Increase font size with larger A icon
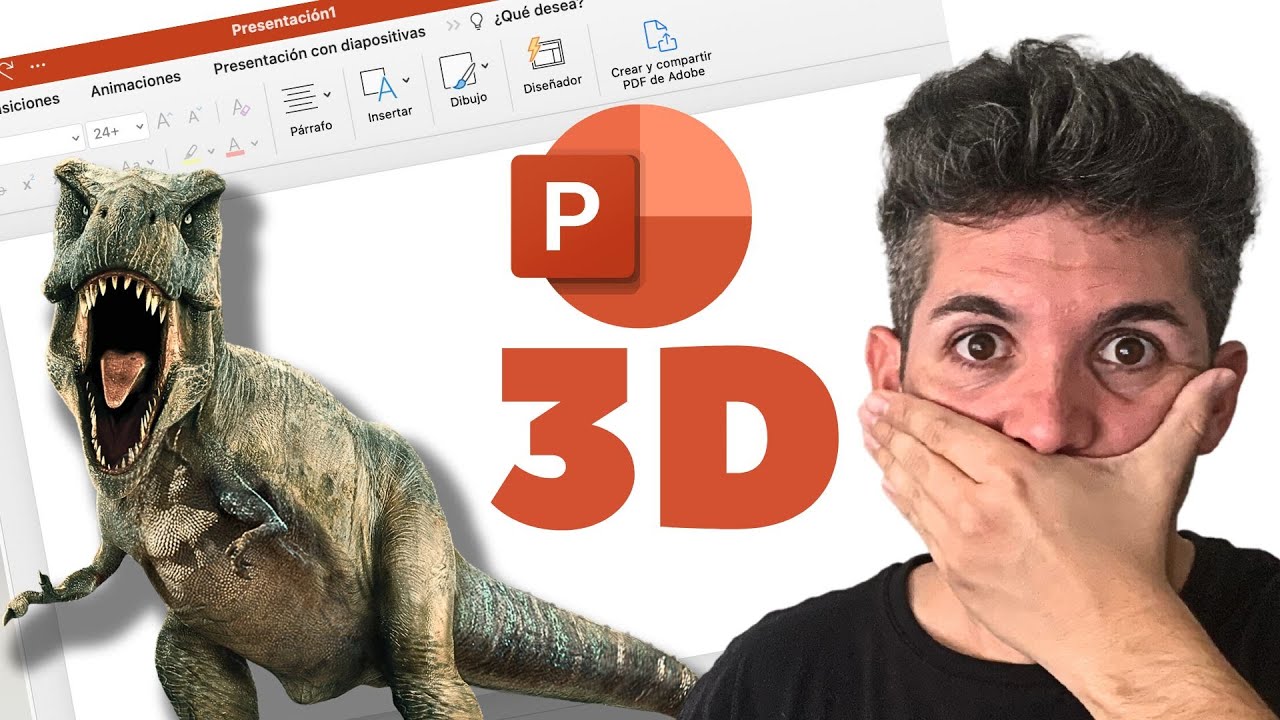1280x720 pixels. click(165, 118)
